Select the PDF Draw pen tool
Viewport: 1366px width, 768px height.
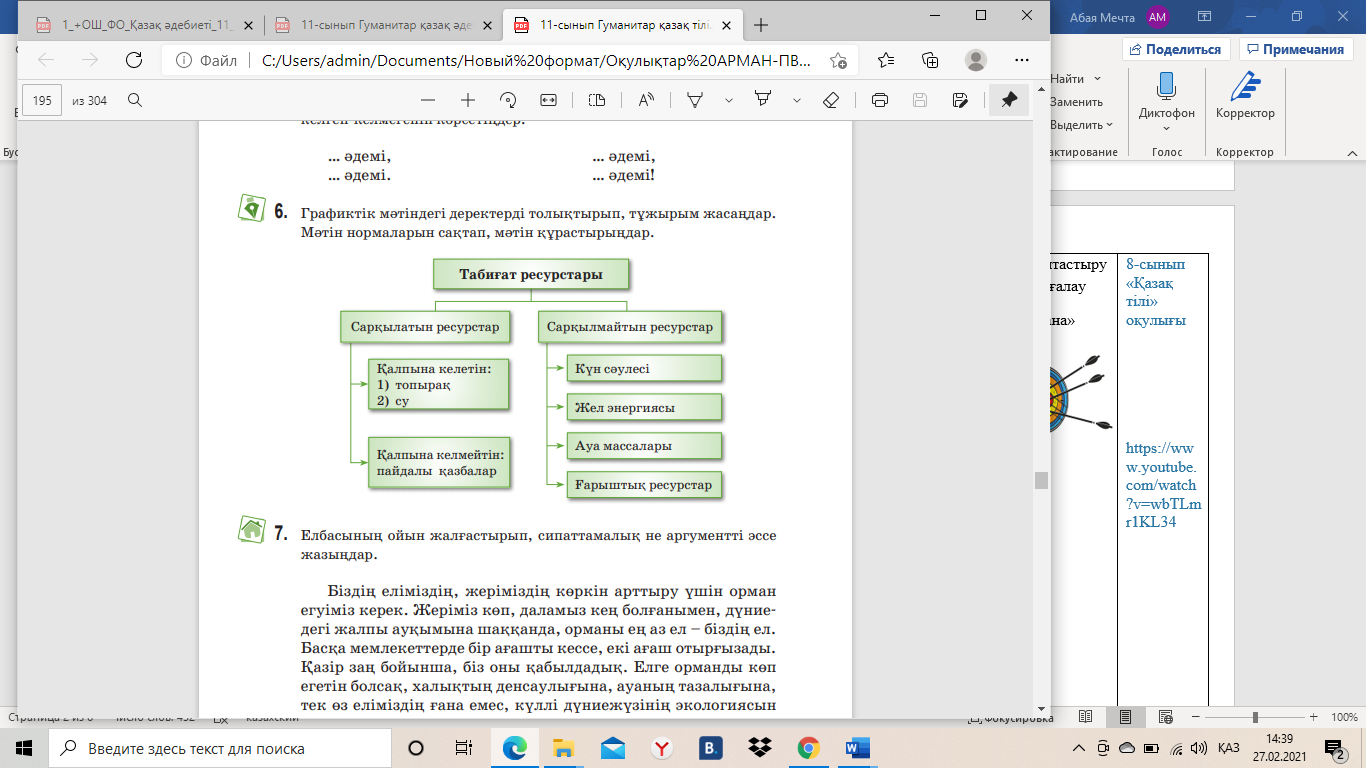tap(694, 100)
